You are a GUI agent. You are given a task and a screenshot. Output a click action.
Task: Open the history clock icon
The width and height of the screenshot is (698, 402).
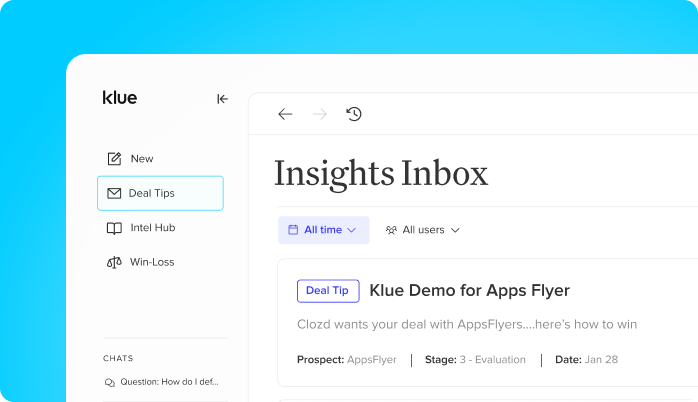(x=354, y=114)
